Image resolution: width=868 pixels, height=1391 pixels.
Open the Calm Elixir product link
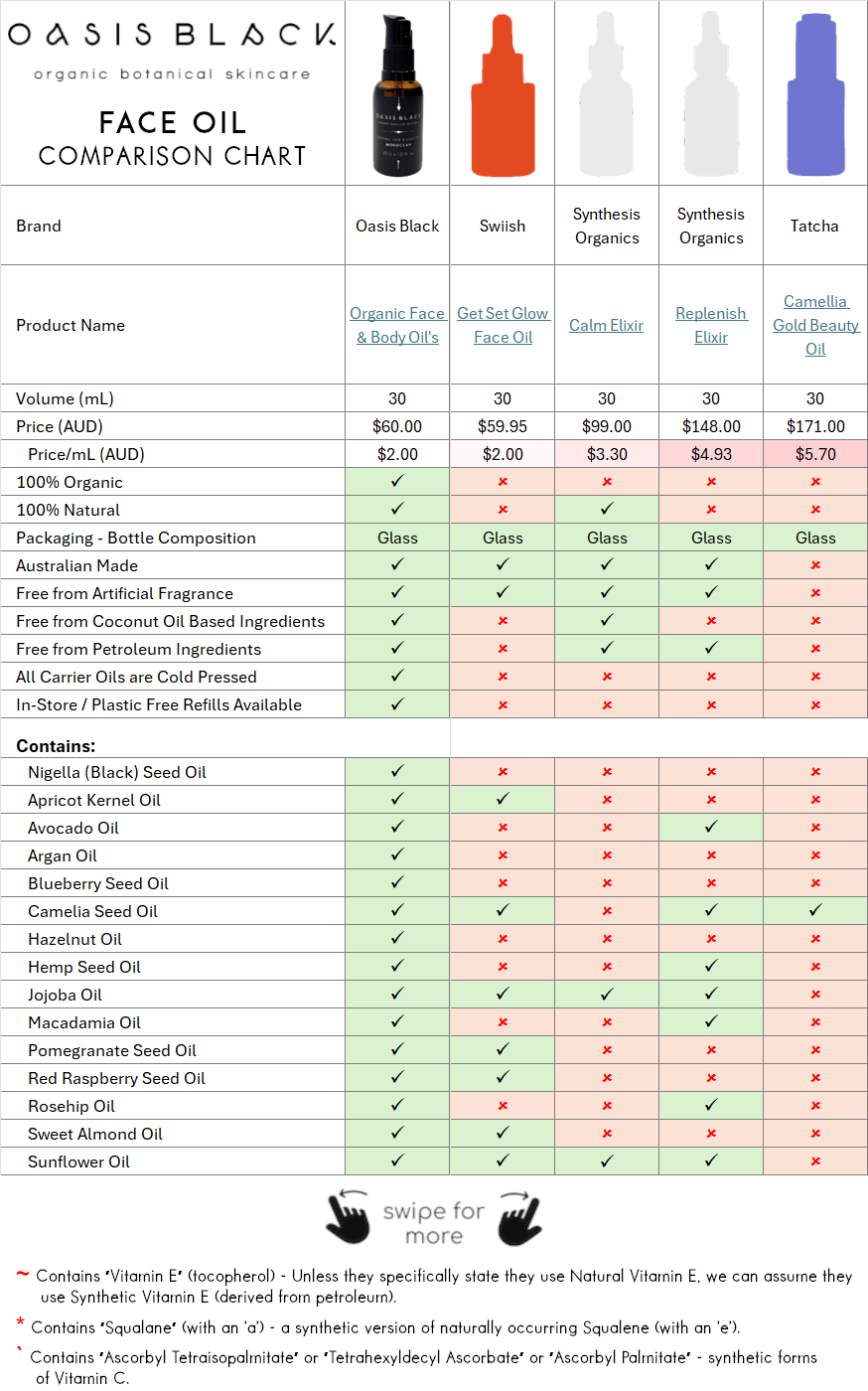[x=606, y=325]
